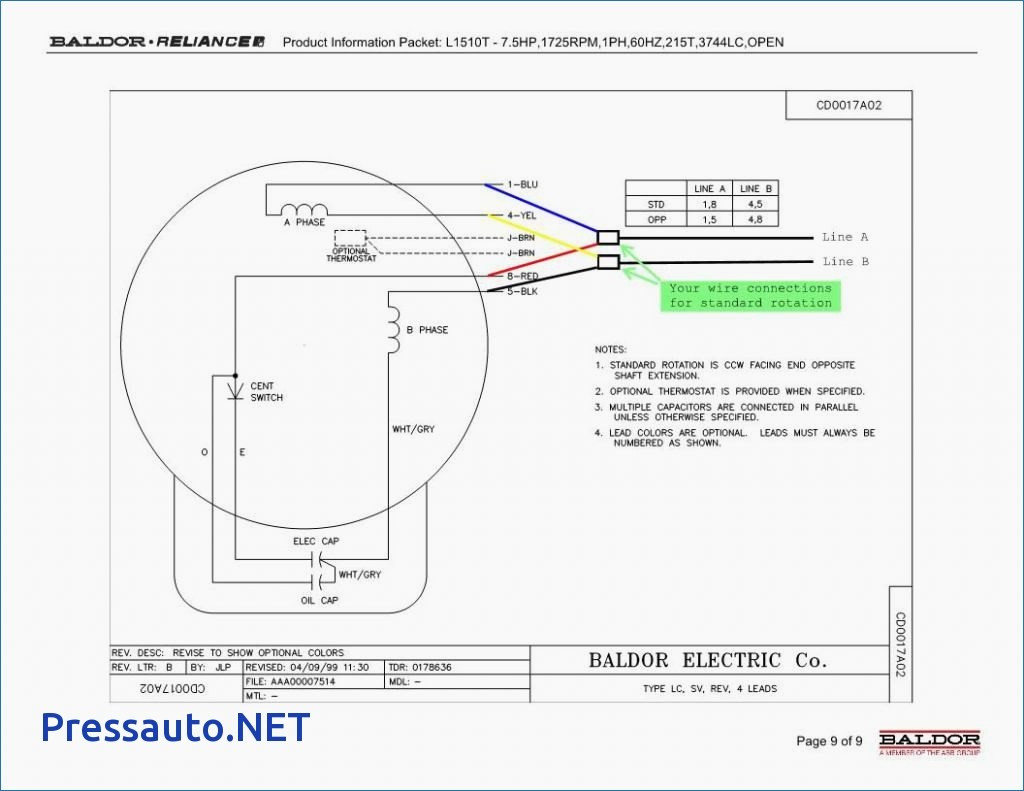Click note 4 about lead colors
Viewport: 1024px width, 791px height.
(x=735, y=438)
